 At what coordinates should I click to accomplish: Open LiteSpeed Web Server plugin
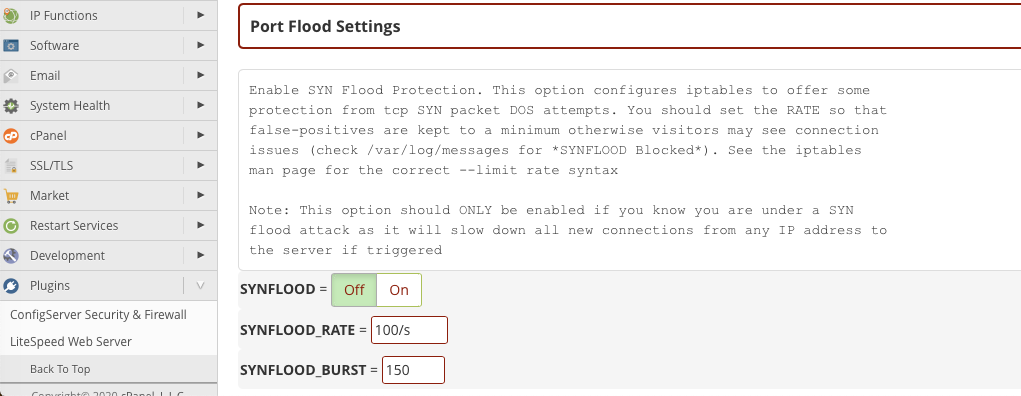coord(71,341)
